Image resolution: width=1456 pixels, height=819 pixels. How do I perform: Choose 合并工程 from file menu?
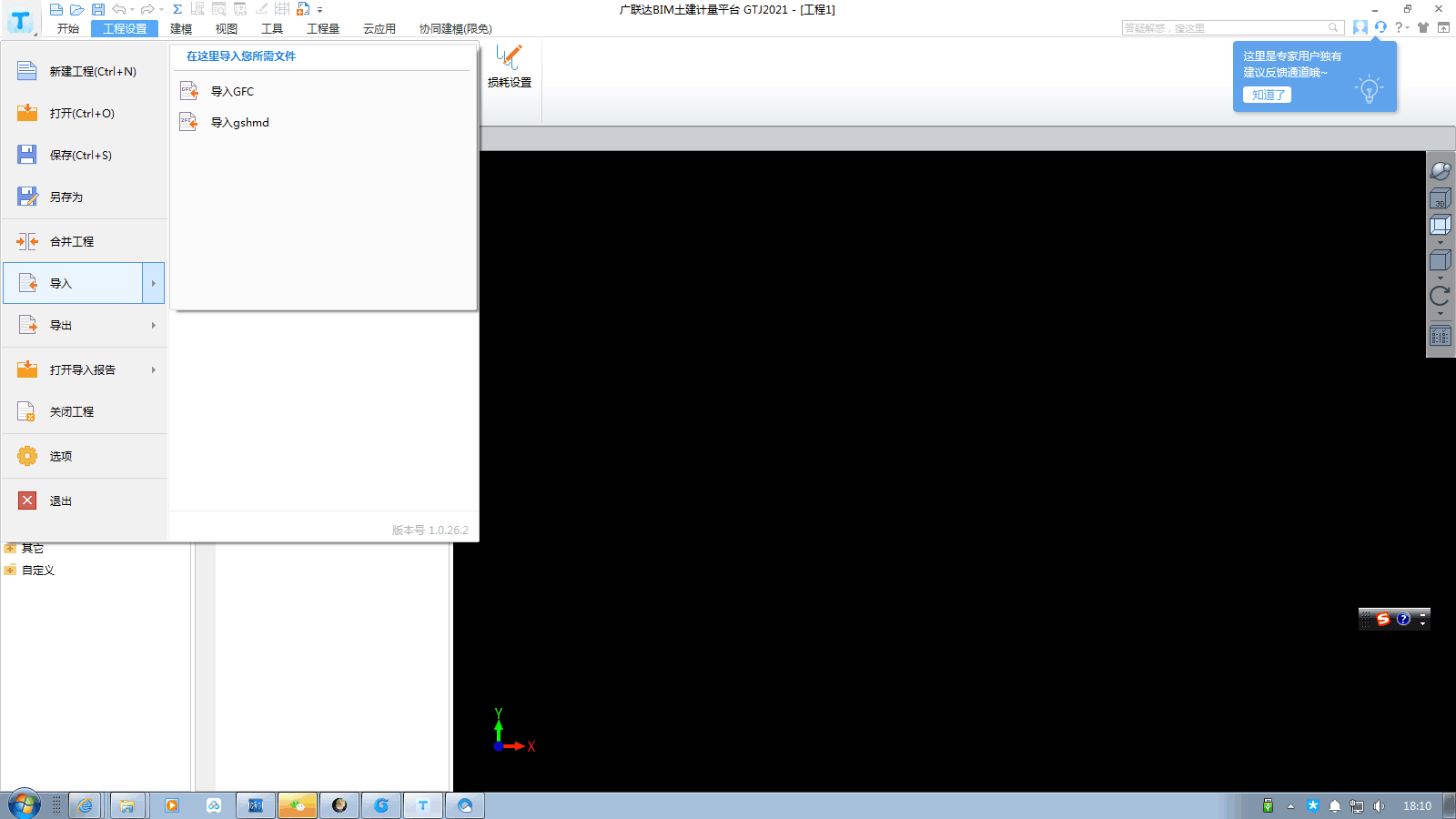point(85,241)
